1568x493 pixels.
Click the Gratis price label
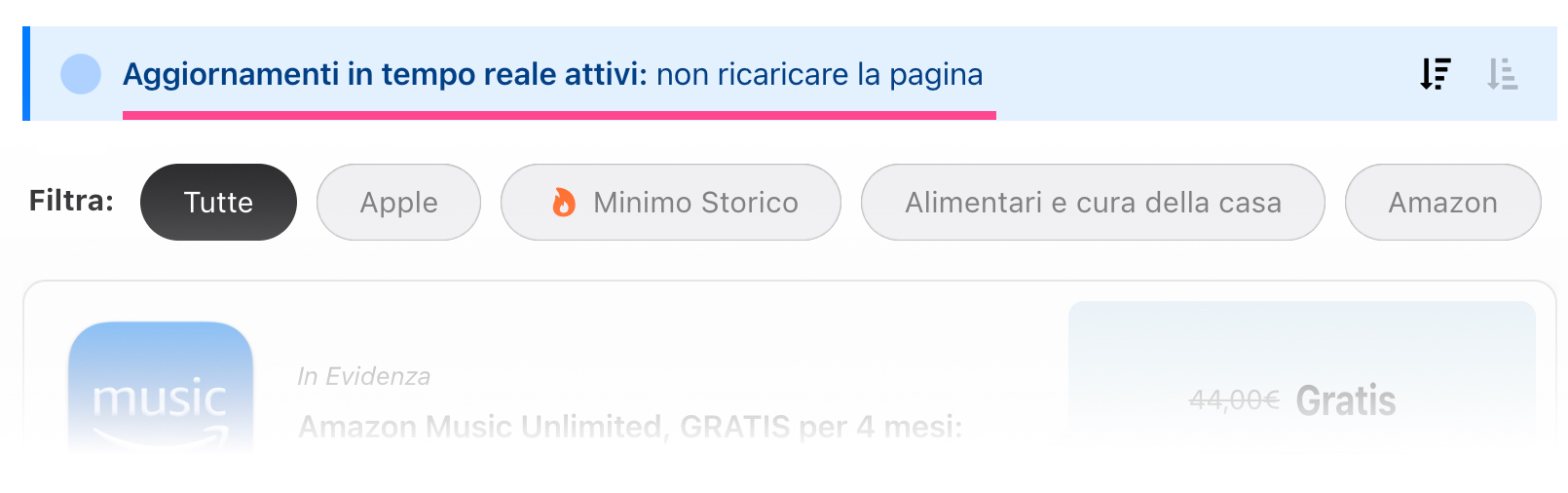(x=1346, y=400)
